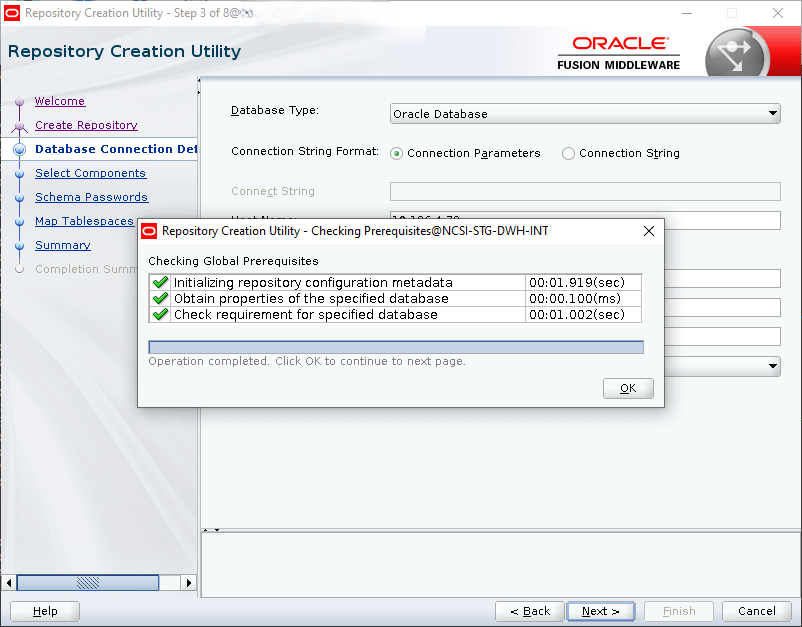The height and width of the screenshot is (627, 802).
Task: Click the Summary step bullet icon
Action: (19, 246)
